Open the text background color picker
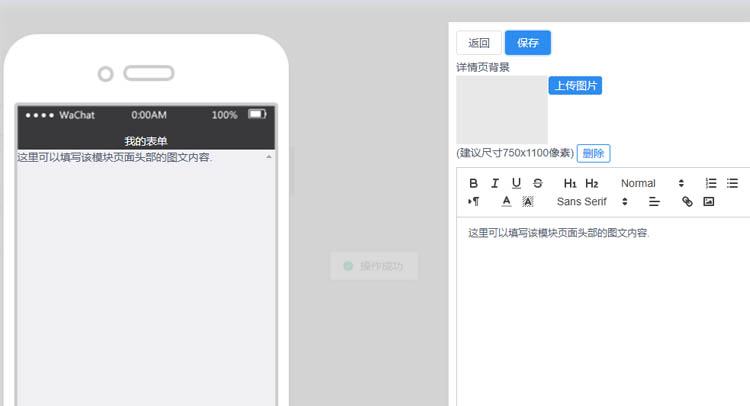Viewport: 750px width, 406px height. [528, 201]
